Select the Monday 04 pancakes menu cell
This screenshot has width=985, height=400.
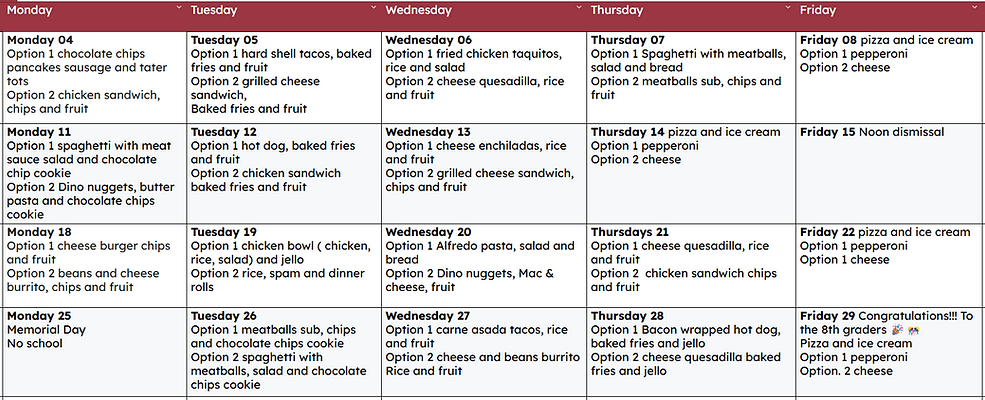point(94,77)
